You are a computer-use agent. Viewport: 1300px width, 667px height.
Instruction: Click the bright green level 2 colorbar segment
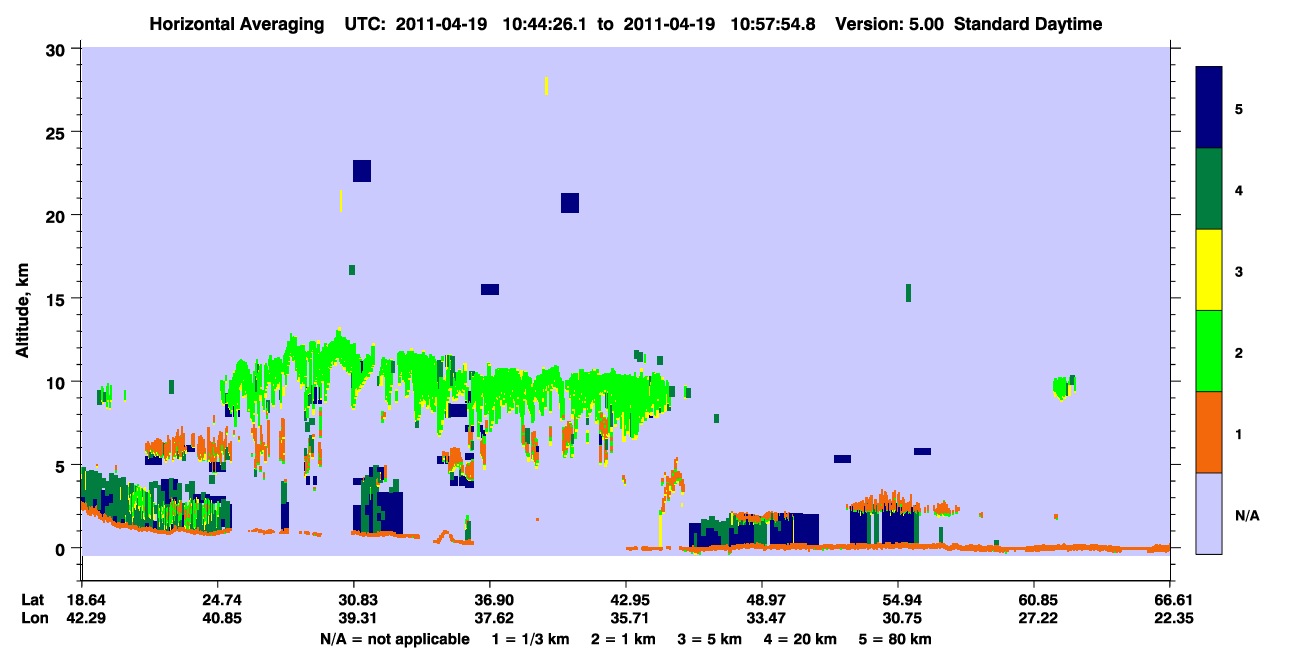1209,350
